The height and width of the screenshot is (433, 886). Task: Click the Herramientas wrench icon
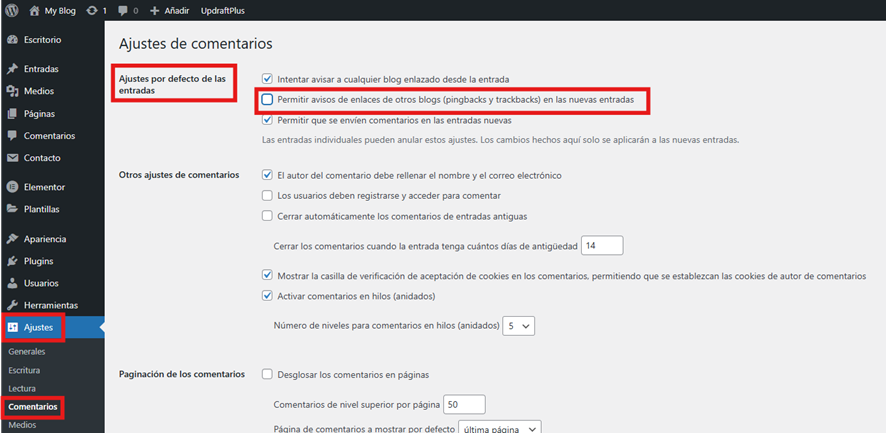pos(12,305)
